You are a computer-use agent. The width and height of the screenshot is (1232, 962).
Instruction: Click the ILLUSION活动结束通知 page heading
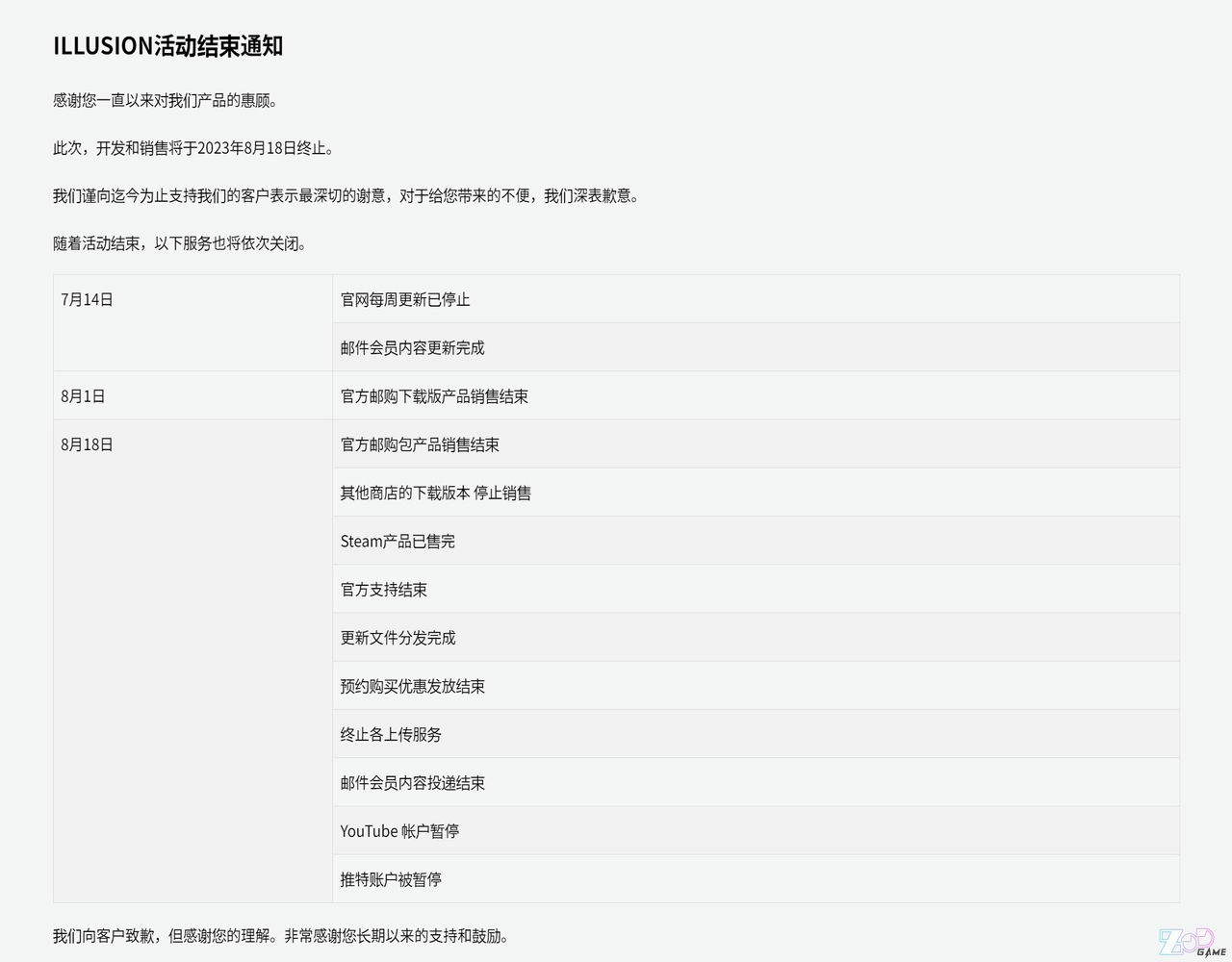(x=167, y=46)
